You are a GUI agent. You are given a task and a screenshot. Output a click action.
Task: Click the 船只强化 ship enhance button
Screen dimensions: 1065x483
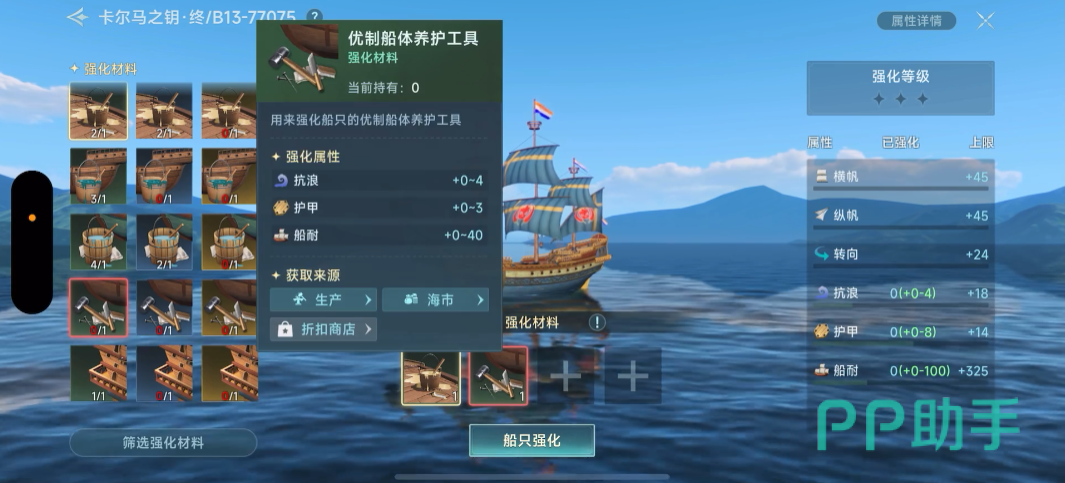coord(532,440)
